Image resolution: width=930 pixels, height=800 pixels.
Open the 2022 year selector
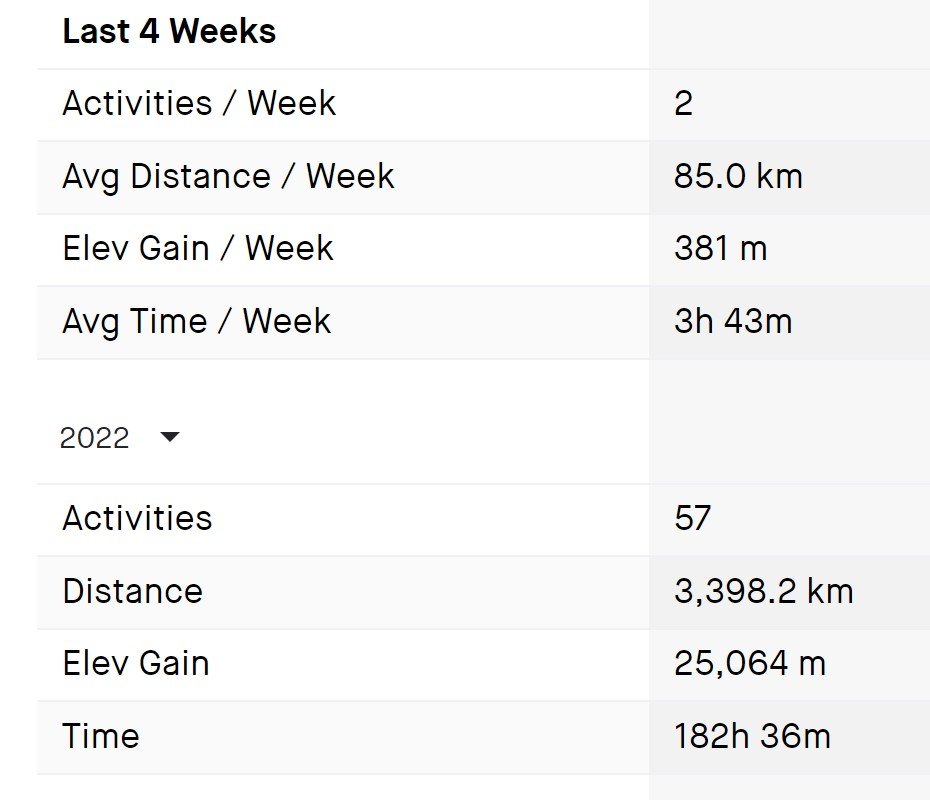click(96, 438)
